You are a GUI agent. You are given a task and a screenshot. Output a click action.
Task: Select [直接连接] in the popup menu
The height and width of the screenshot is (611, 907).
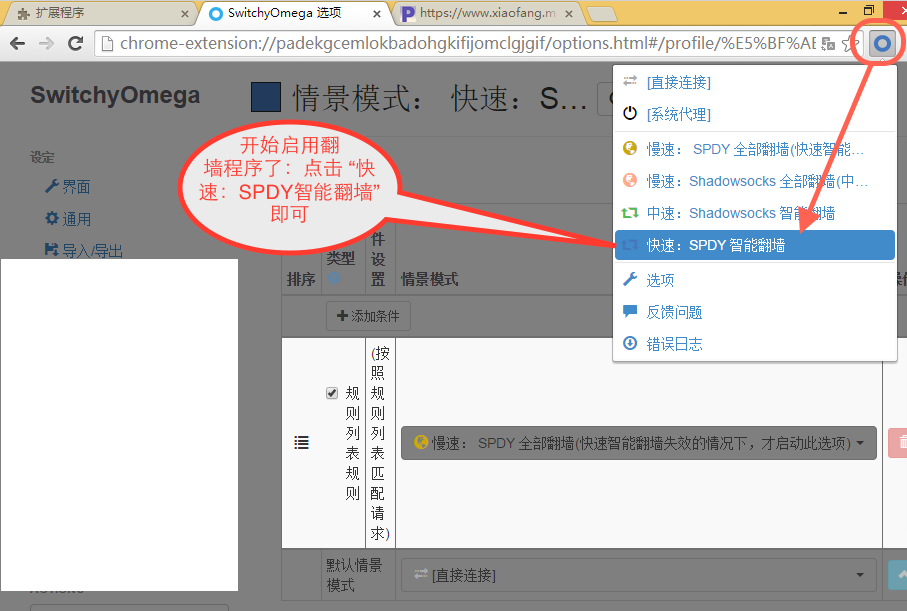(x=755, y=82)
